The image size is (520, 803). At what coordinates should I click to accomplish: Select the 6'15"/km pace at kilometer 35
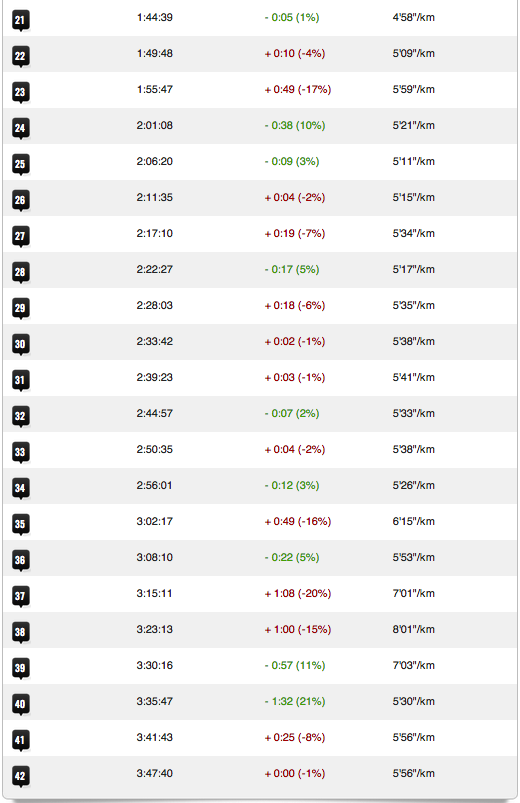(x=413, y=521)
